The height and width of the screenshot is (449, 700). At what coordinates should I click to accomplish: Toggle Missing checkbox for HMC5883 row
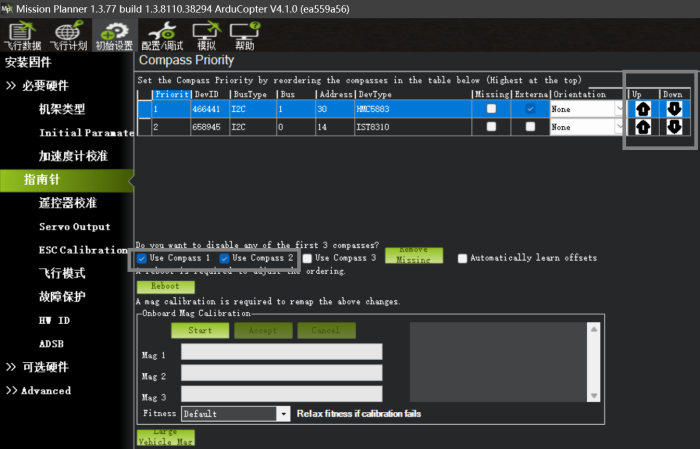click(x=491, y=108)
